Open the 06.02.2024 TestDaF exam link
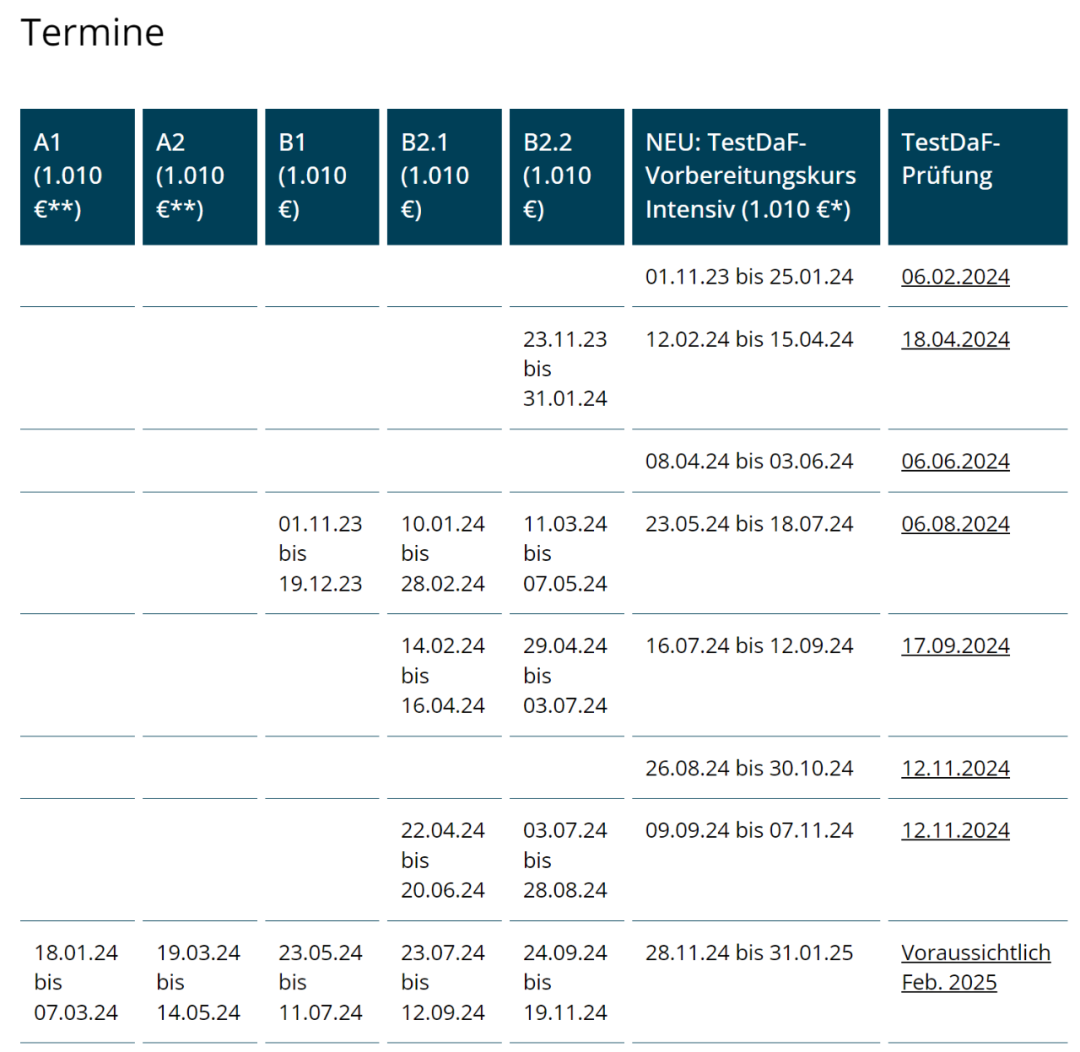Image resolution: width=1080 pixels, height=1052 pixels. click(x=955, y=277)
